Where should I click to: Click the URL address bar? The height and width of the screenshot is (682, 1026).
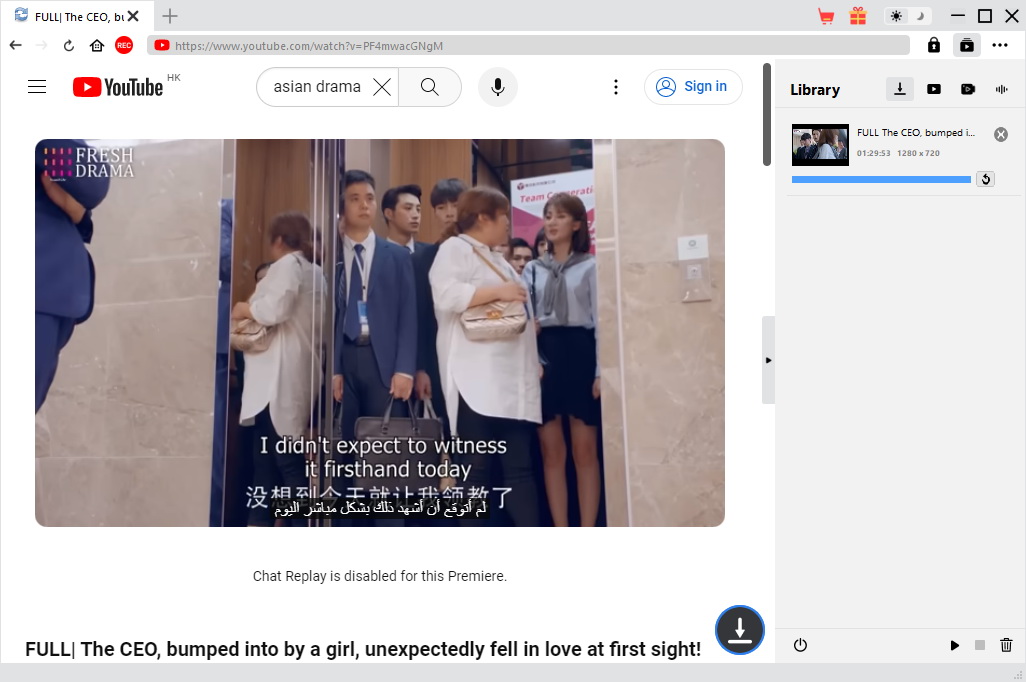529,45
